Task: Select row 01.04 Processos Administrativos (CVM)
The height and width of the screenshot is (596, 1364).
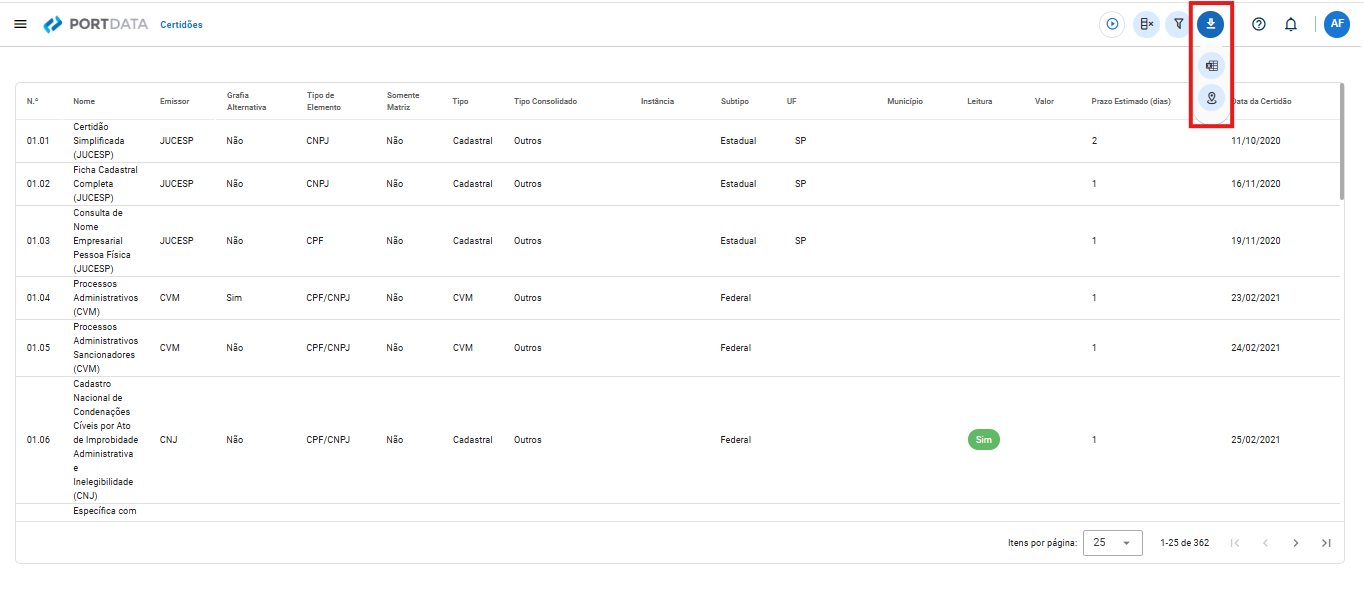Action: [677, 298]
